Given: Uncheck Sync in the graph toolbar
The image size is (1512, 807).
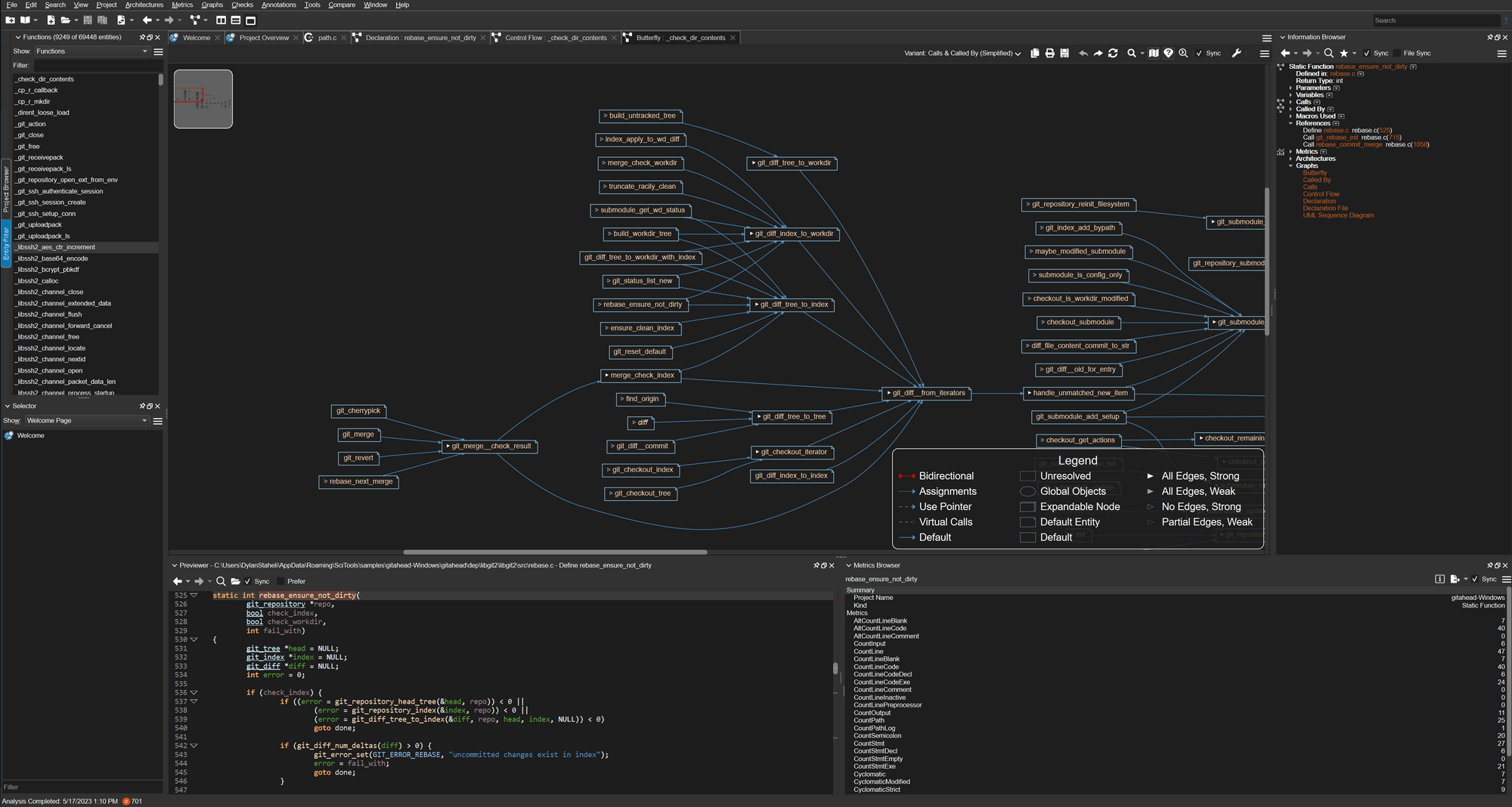Looking at the screenshot, I should (1198, 53).
